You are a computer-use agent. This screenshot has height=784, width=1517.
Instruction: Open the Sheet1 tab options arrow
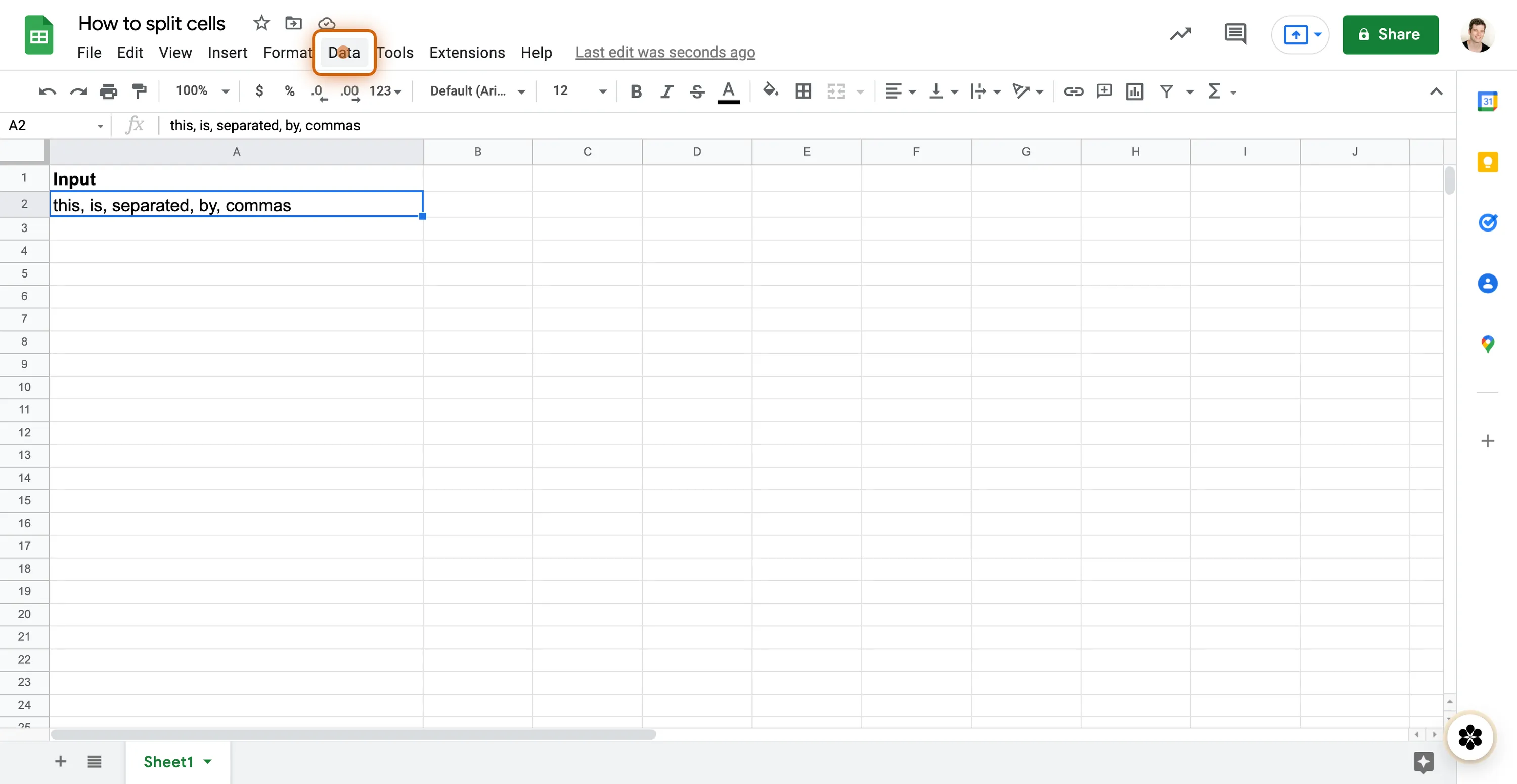pos(208,761)
